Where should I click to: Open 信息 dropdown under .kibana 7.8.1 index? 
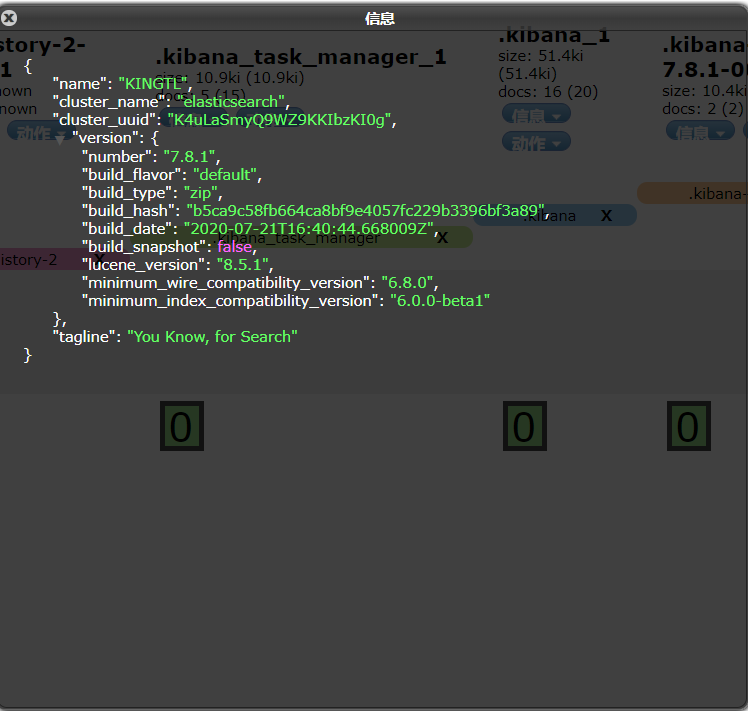(x=700, y=132)
